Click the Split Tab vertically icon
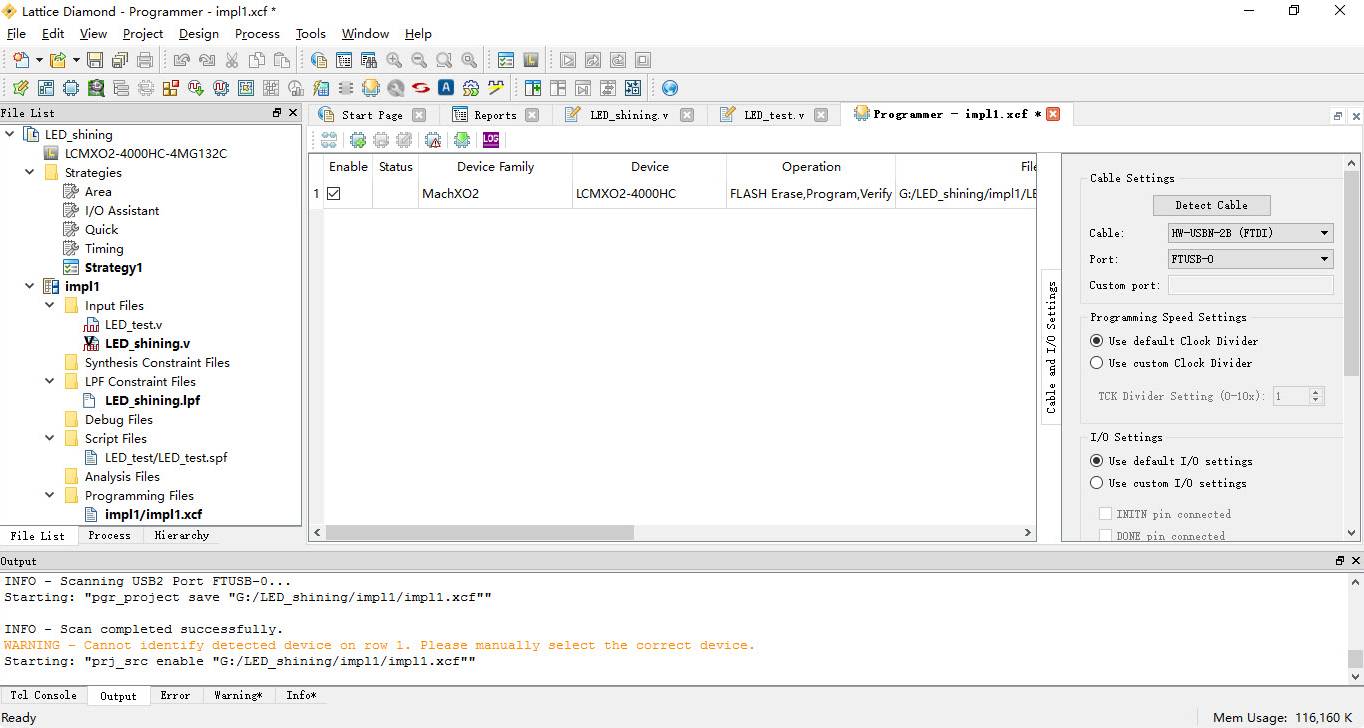1364x728 pixels. coord(533,88)
